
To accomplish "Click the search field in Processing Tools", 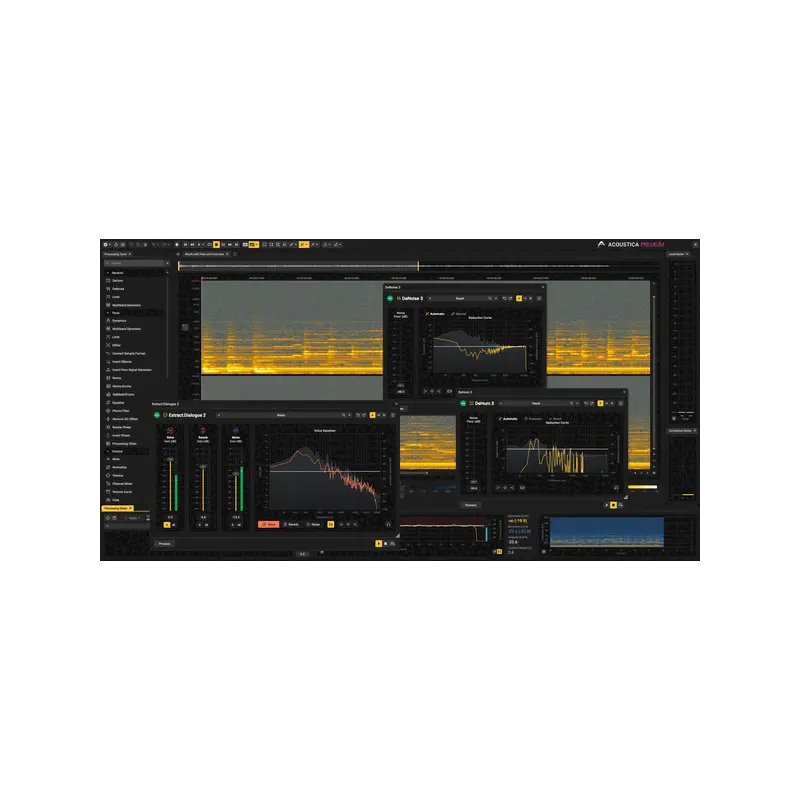I will coord(134,263).
